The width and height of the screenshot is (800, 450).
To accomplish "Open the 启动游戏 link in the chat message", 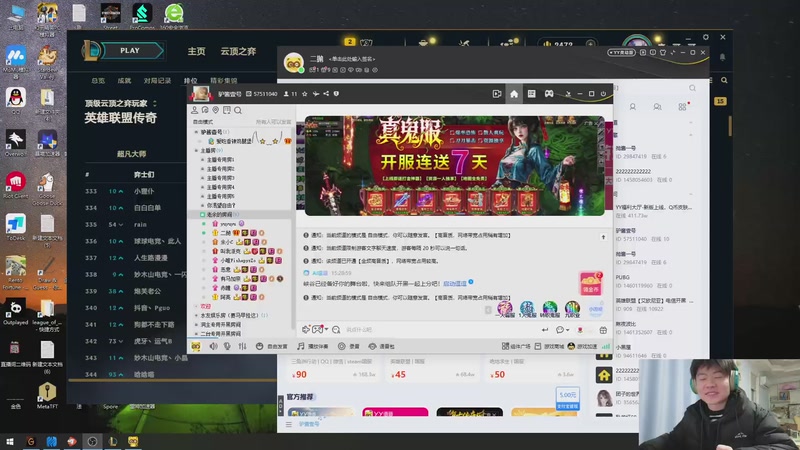I will coord(454,284).
